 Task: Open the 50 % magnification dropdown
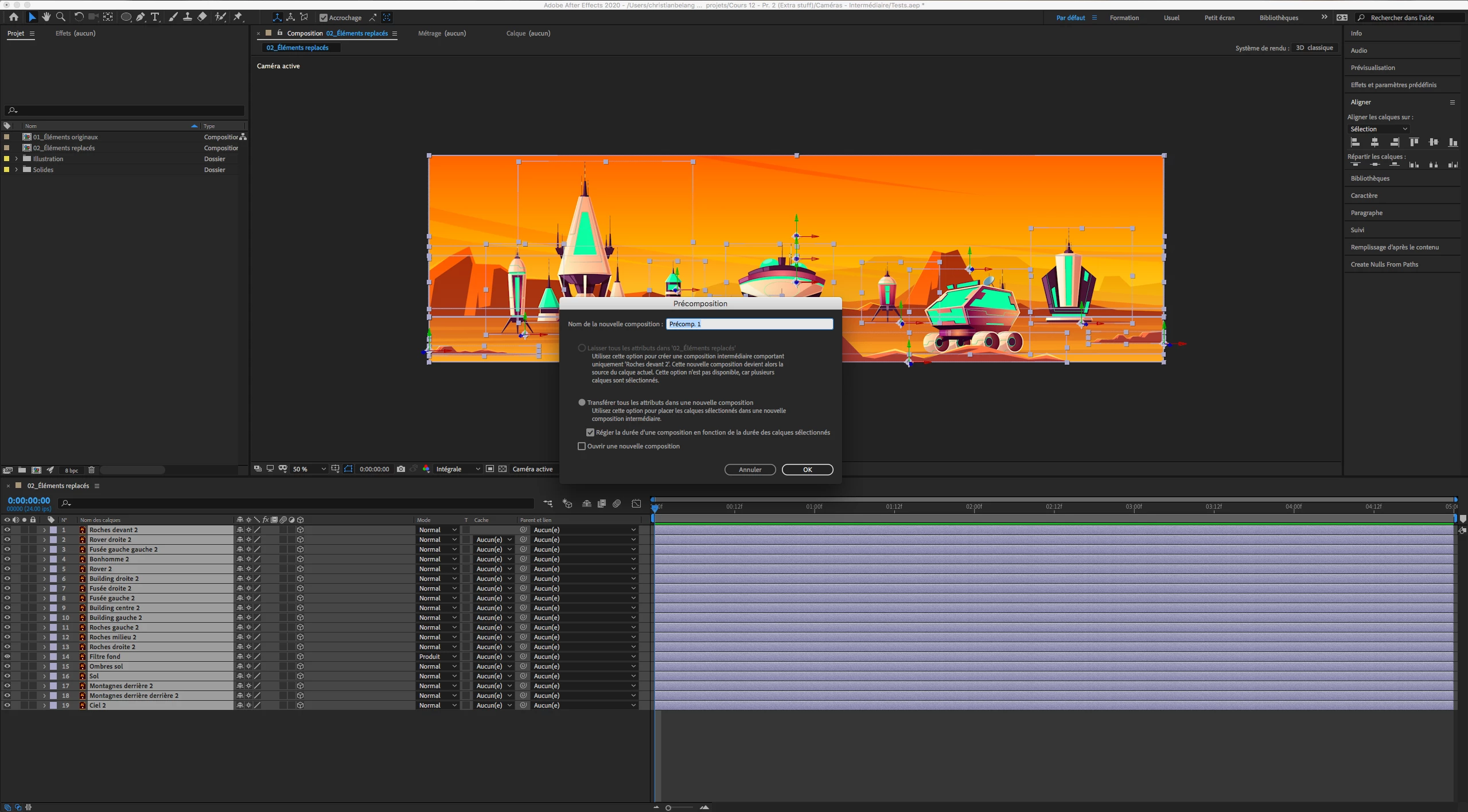point(310,469)
